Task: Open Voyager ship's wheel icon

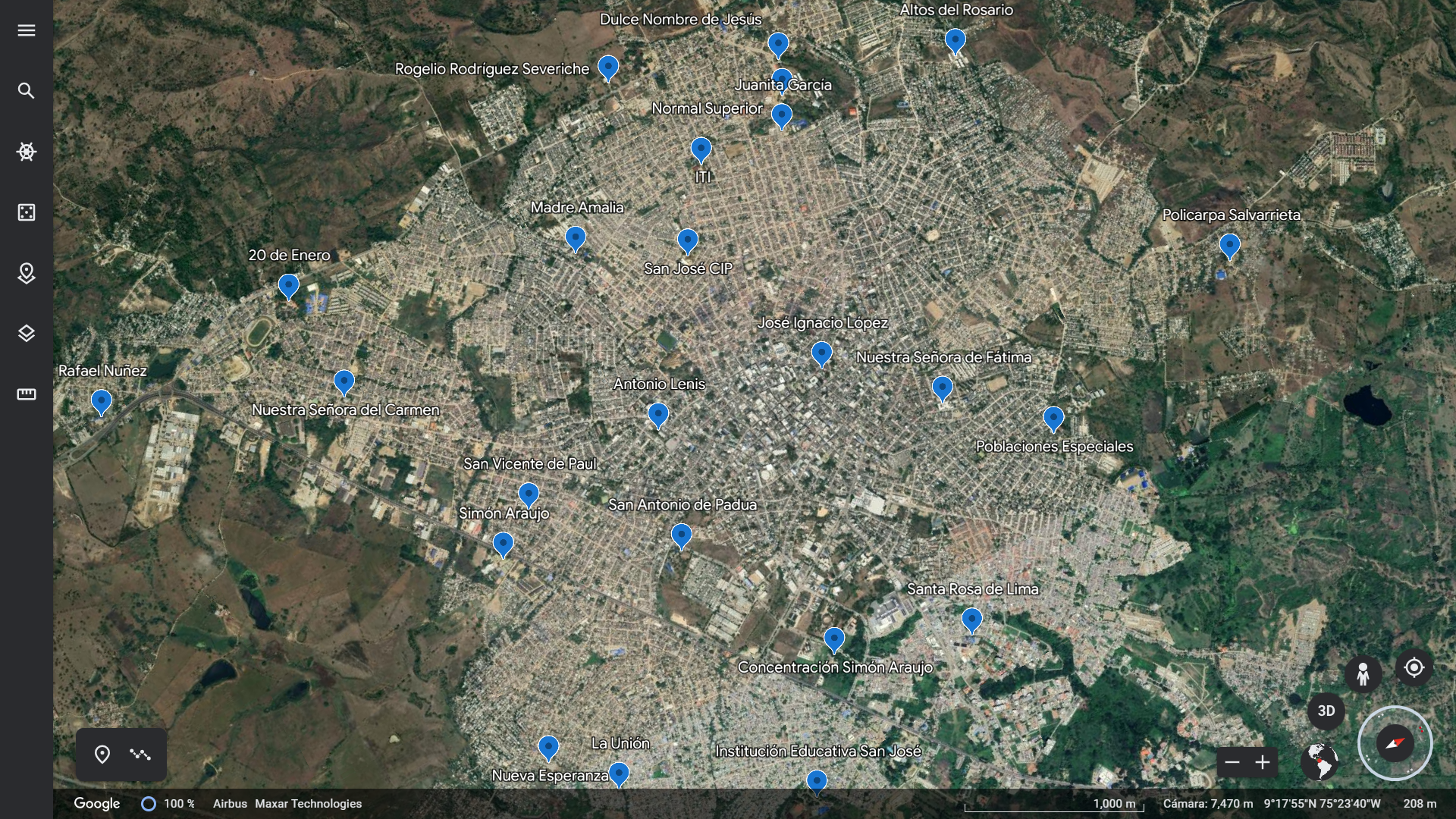Action: [27, 152]
